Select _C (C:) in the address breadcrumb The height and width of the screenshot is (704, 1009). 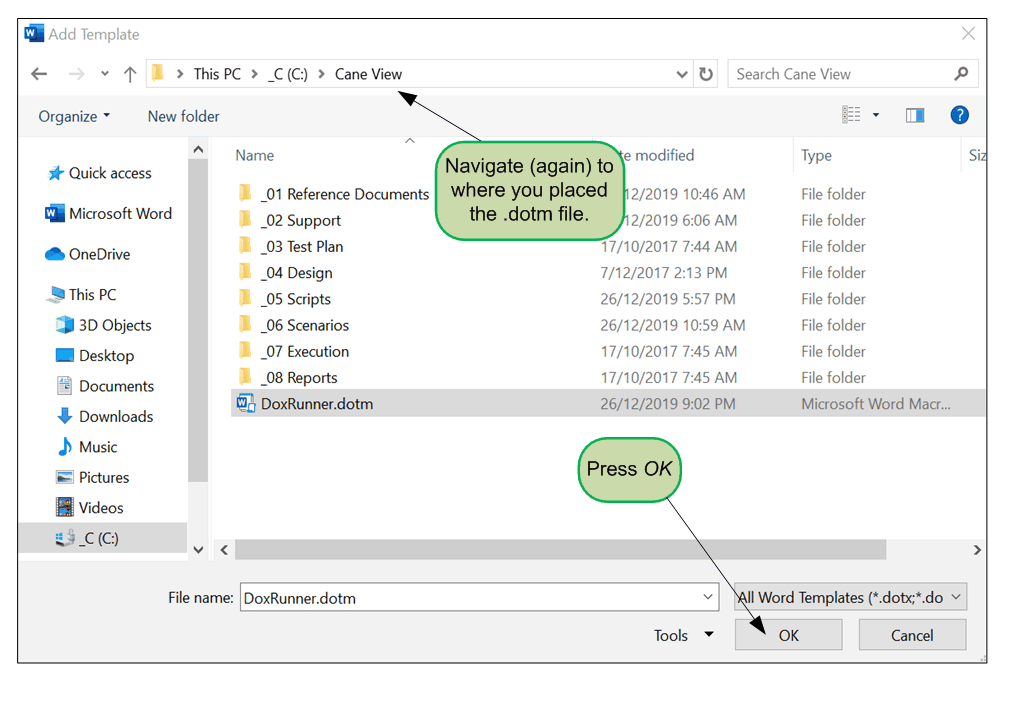289,74
